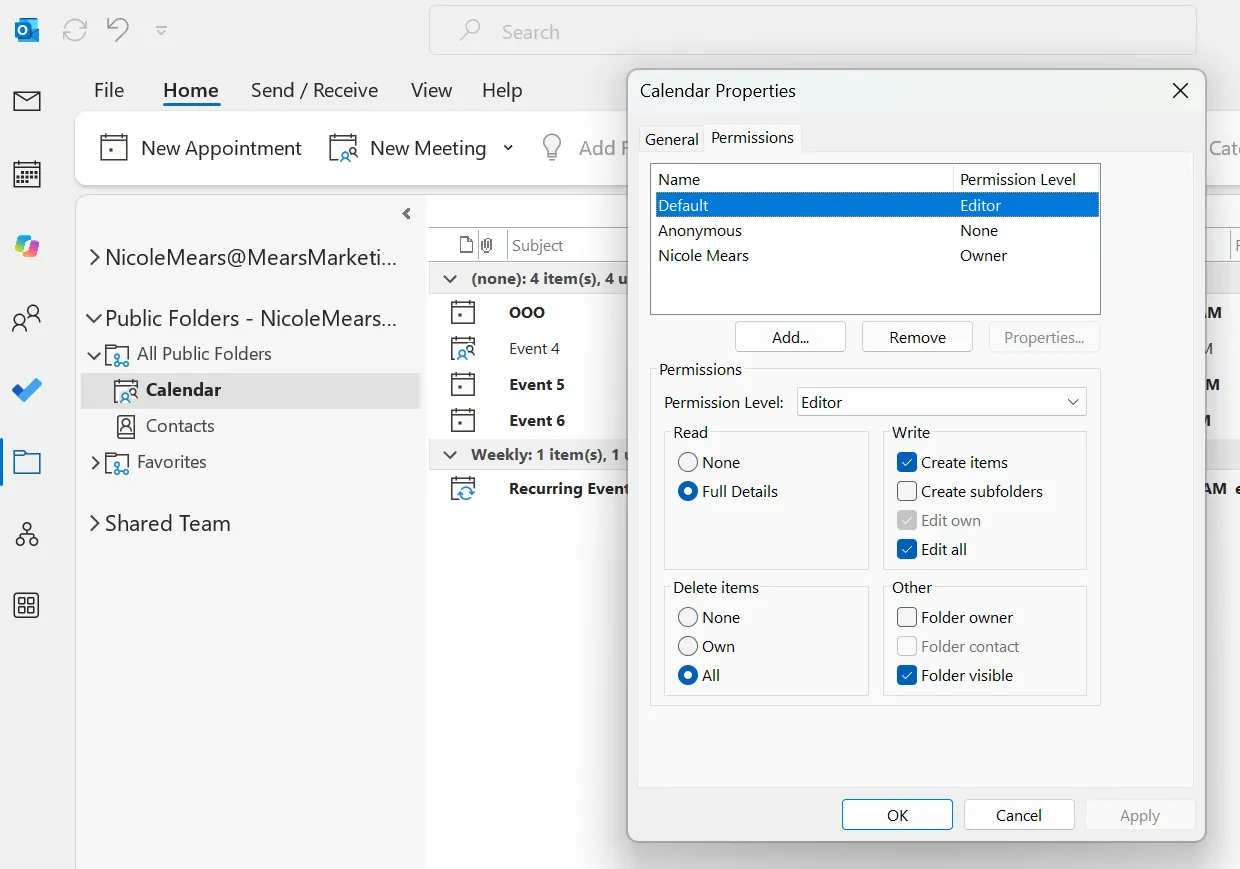Click the item type column header icon
Screen dimensions: 1240x869
[x=465, y=245]
